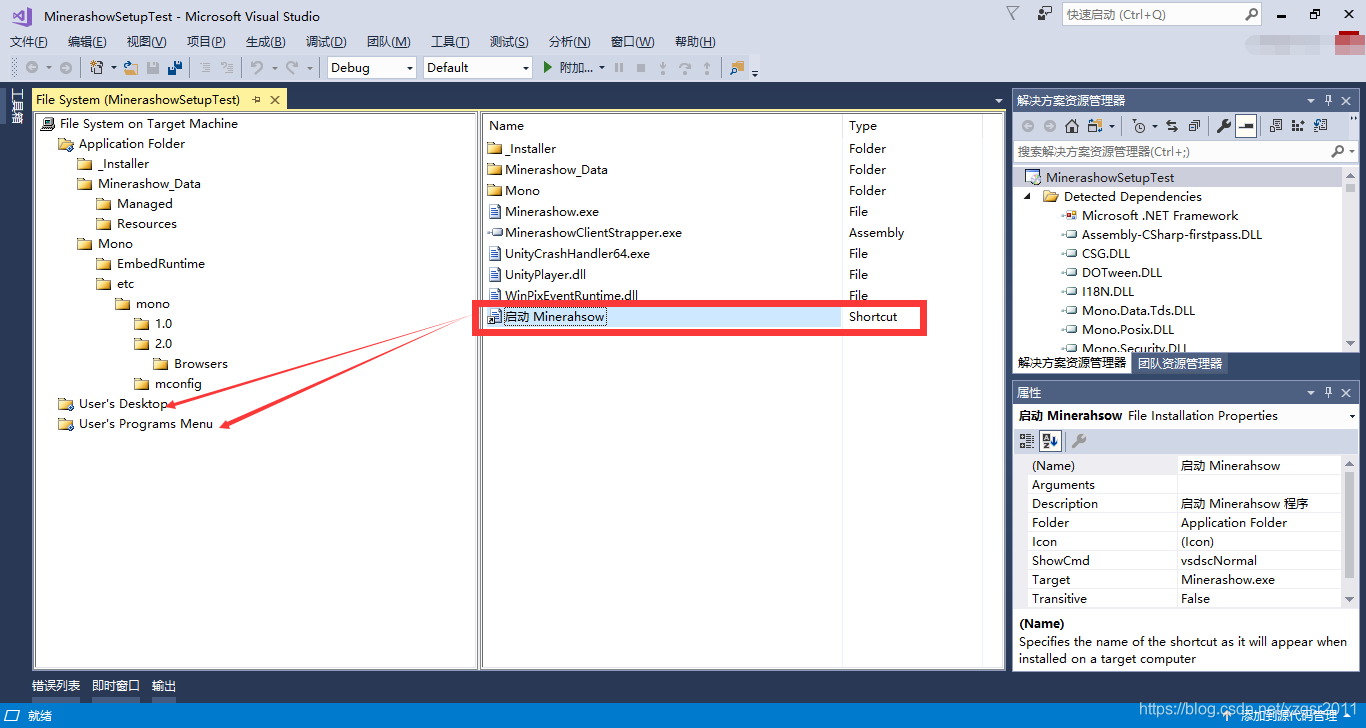
Task: Click the Categorized icon in Properties panel
Action: [x=1027, y=441]
